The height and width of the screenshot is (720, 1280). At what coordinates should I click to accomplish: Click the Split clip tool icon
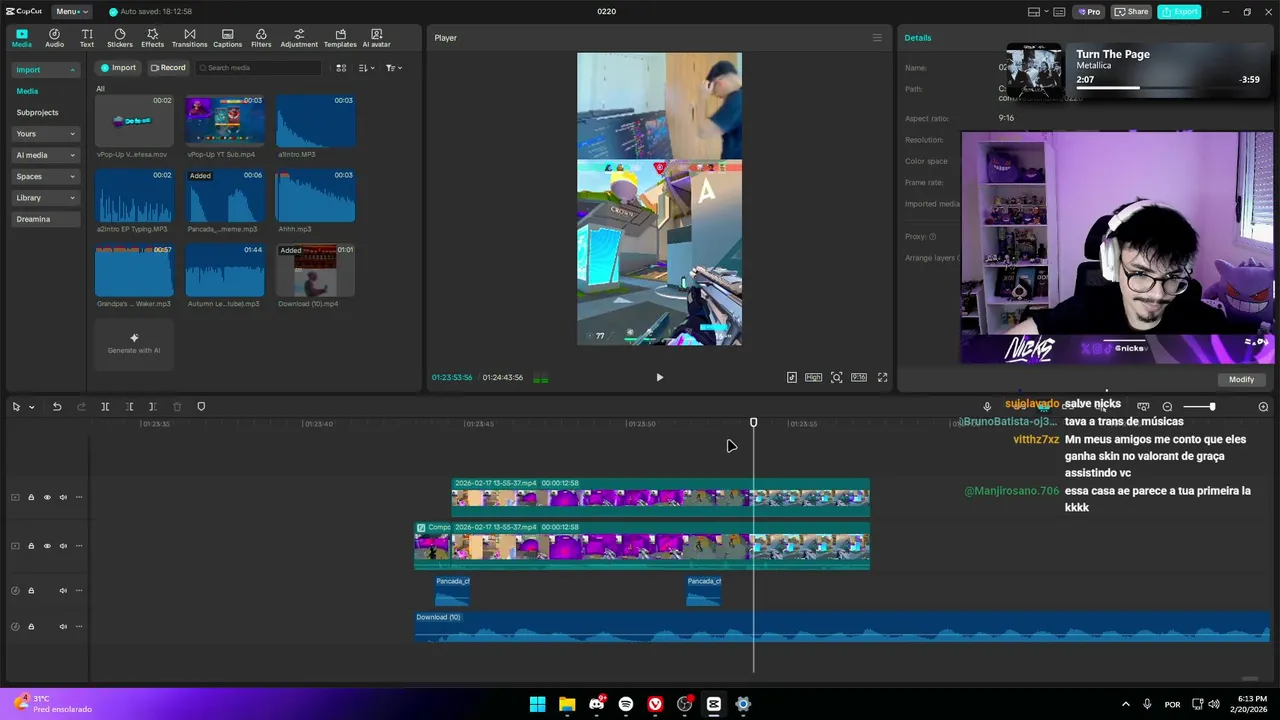click(x=105, y=407)
